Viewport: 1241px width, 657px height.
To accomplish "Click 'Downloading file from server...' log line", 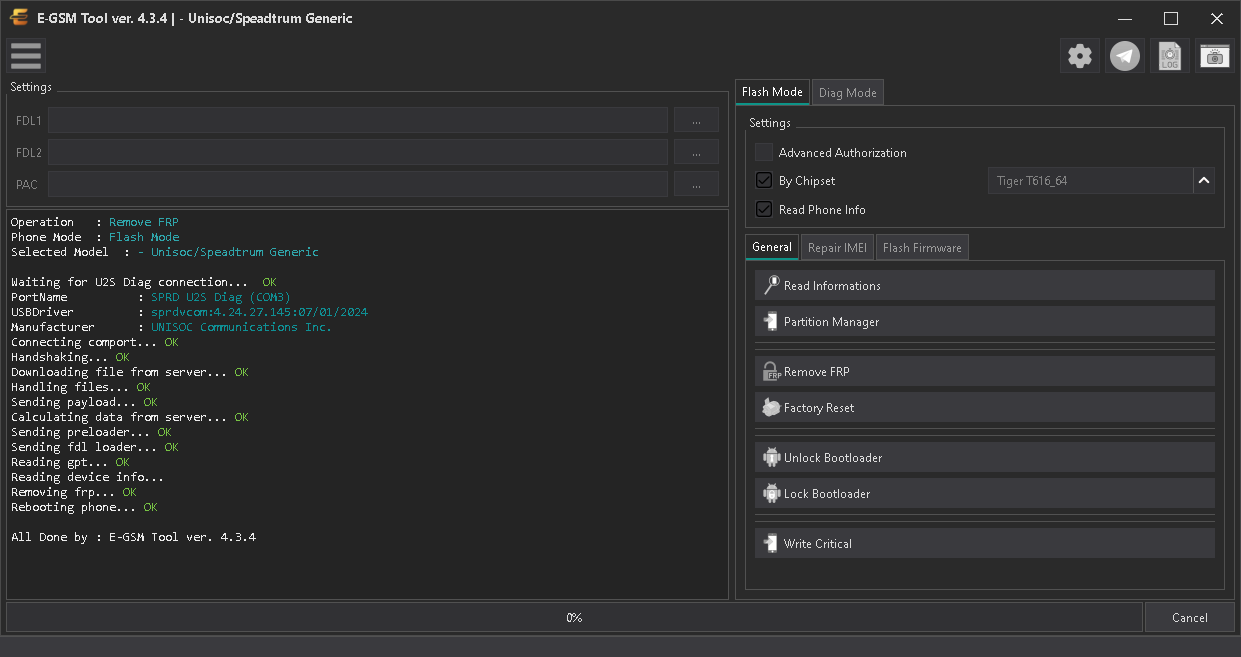I will click(x=130, y=372).
